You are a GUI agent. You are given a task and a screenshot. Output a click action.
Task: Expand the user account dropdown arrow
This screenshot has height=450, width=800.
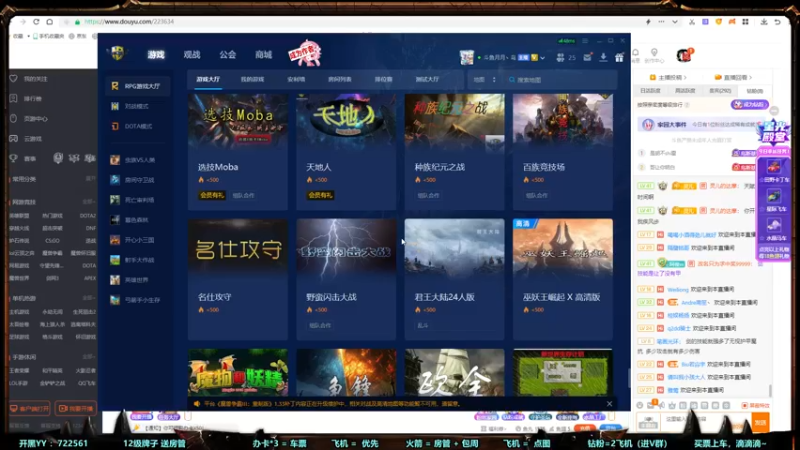tap(542, 58)
